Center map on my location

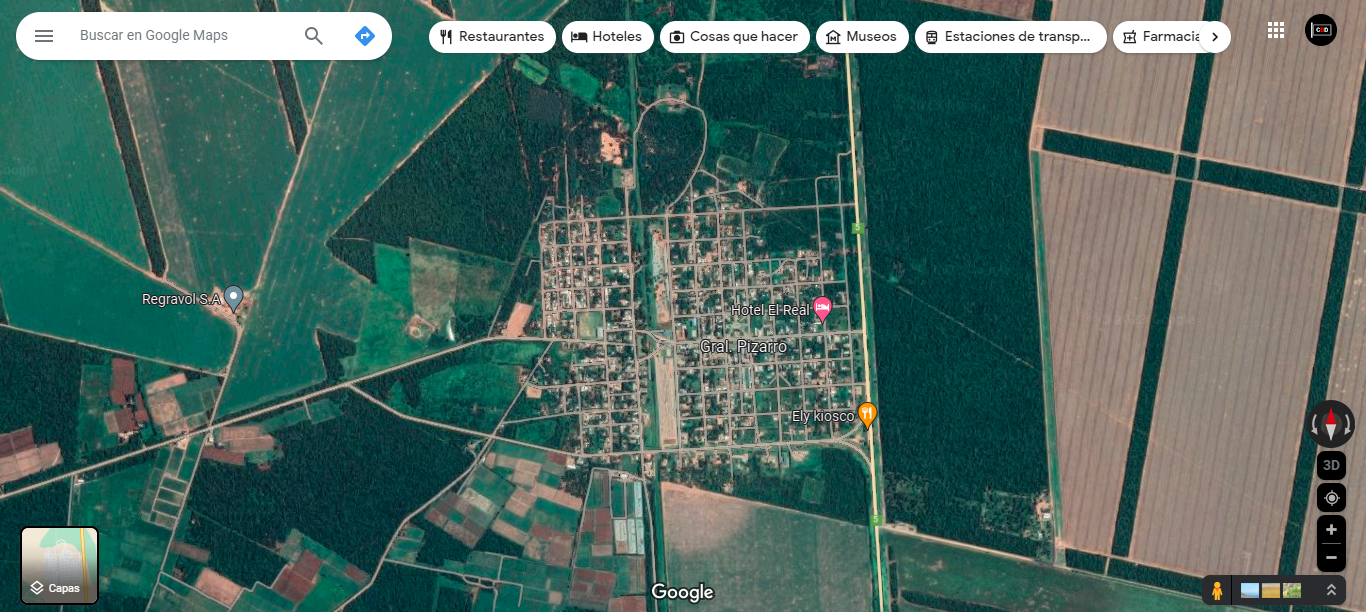[x=1331, y=498]
